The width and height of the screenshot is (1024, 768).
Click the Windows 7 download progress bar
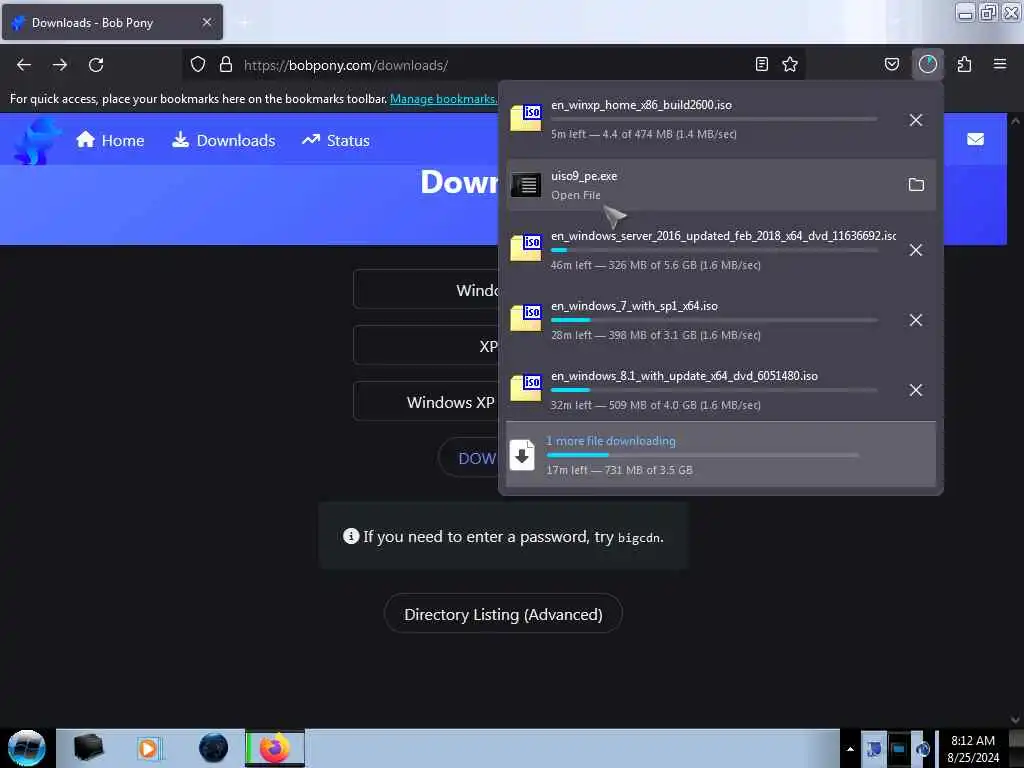click(714, 320)
